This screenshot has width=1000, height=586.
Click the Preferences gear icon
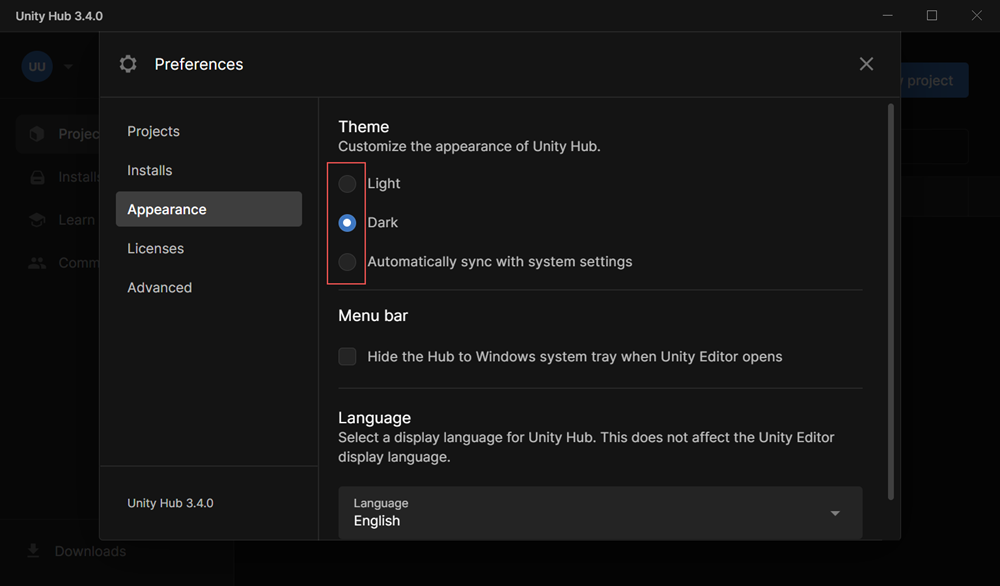(x=128, y=64)
